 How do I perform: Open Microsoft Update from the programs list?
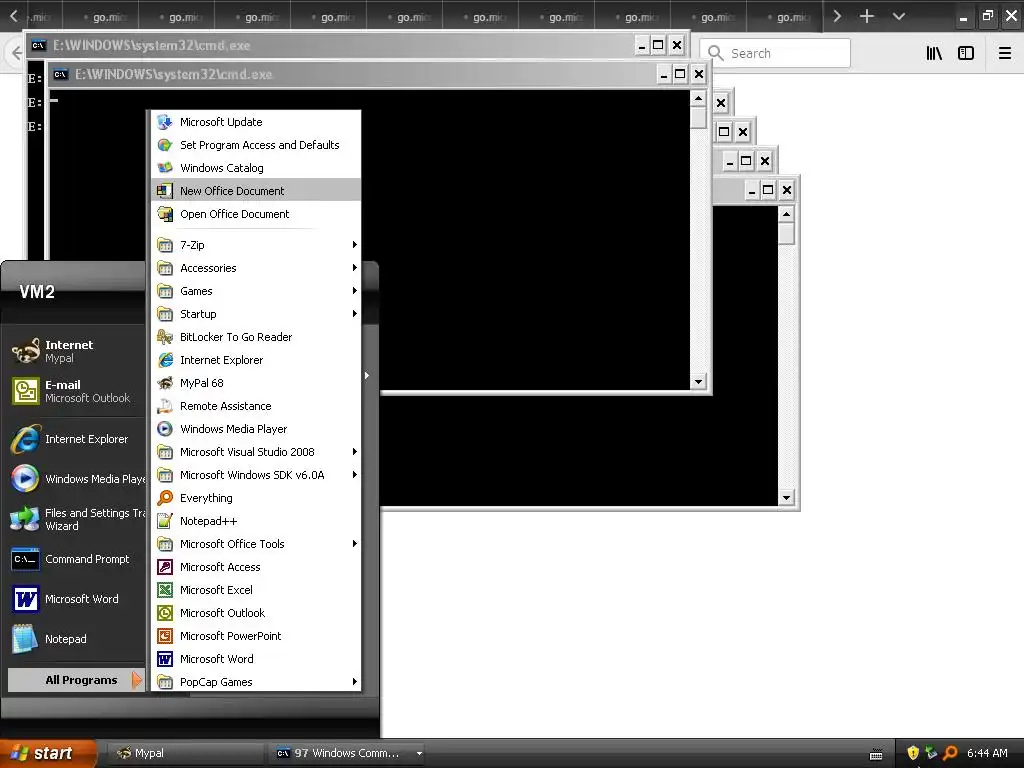pyautogui.click(x=256, y=122)
